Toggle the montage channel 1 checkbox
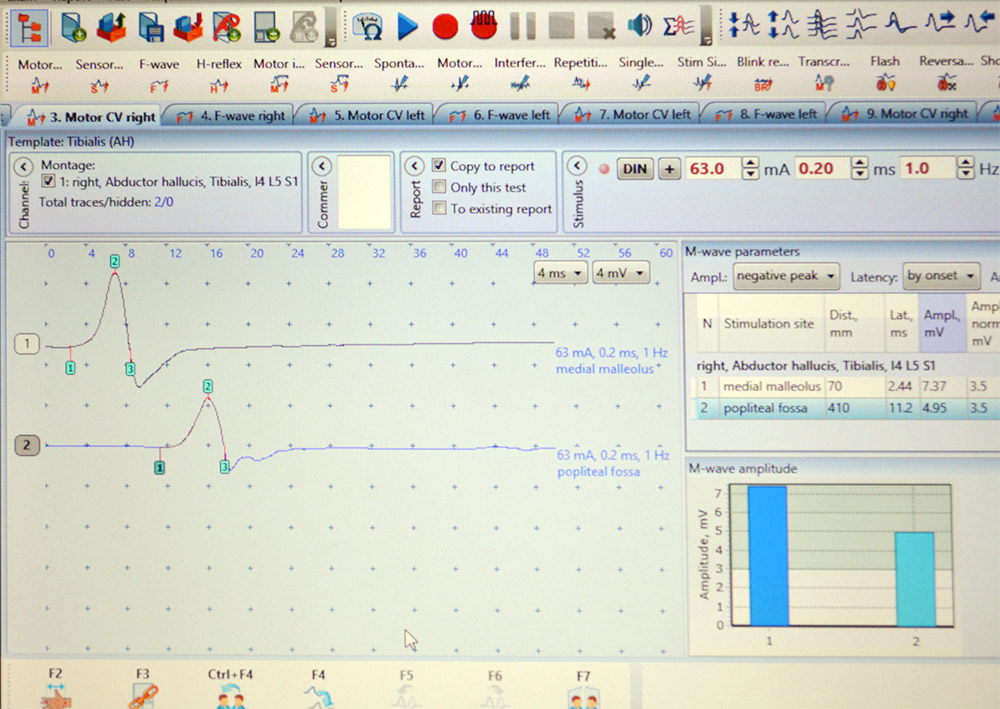This screenshot has width=1000, height=709. 48,182
